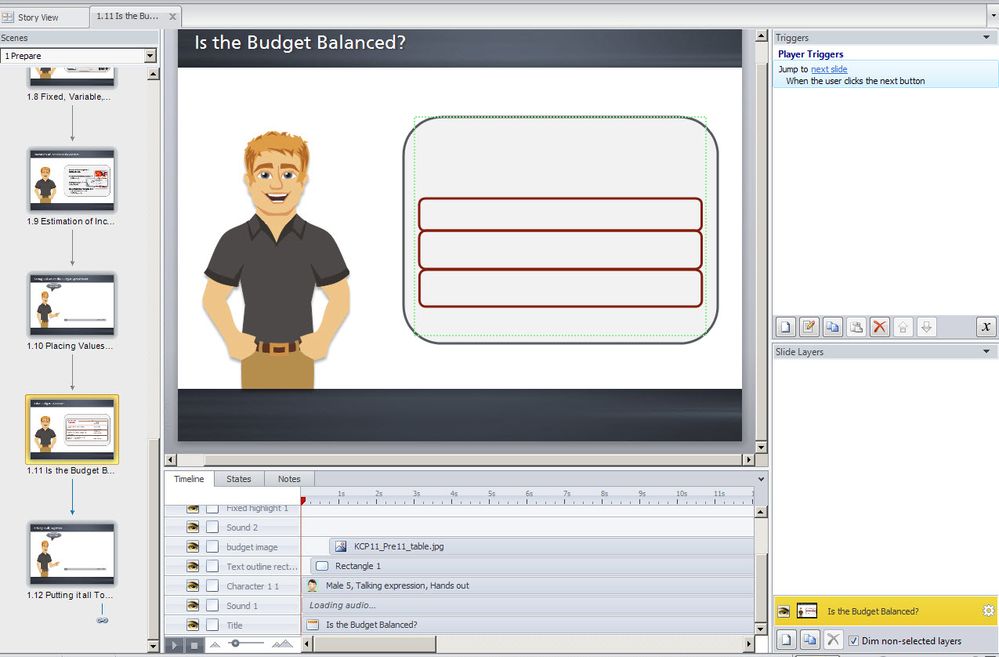Open the Story View tab
999x657 pixels.
point(38,17)
